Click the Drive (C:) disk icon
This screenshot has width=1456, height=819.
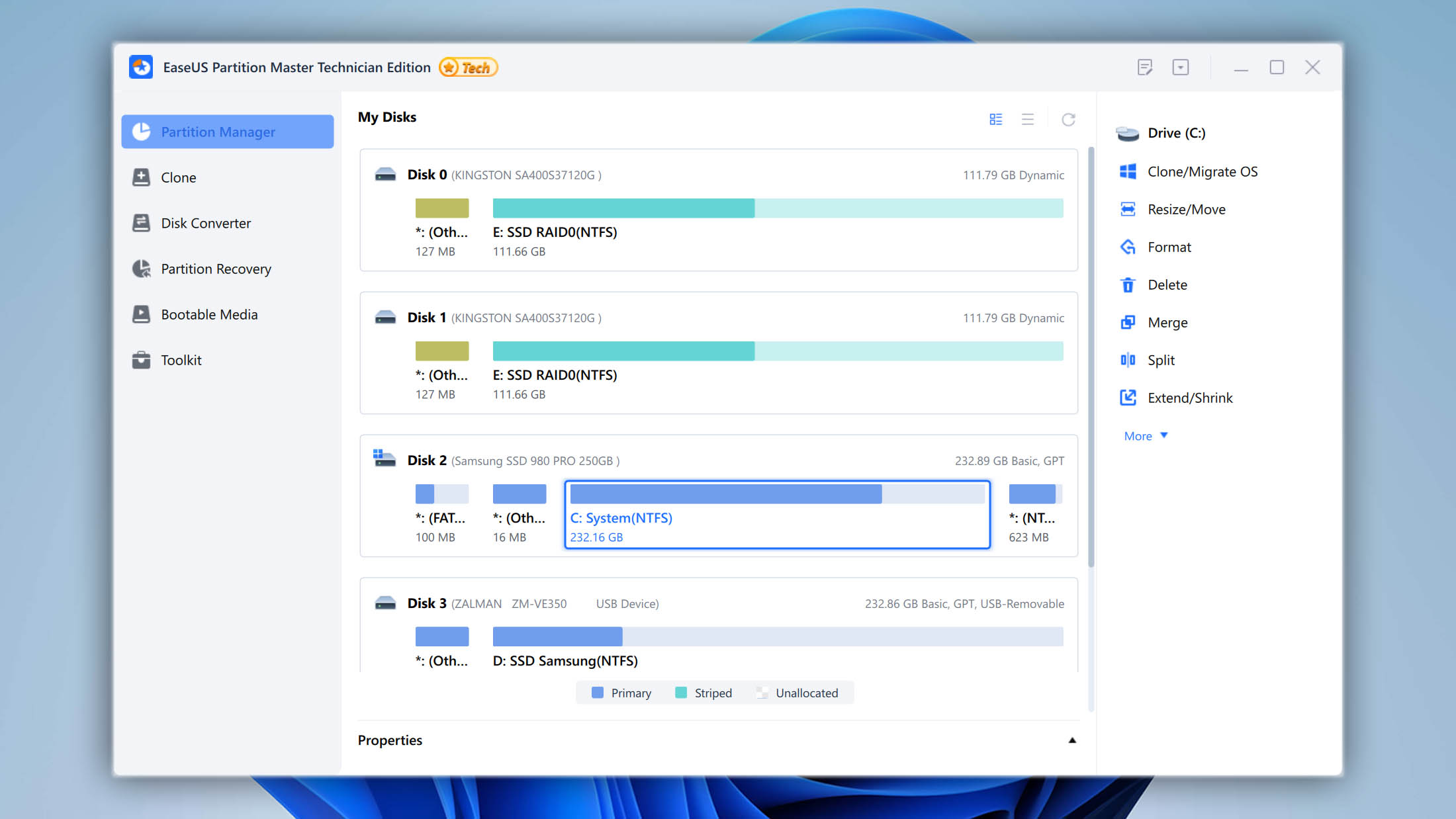(1127, 134)
